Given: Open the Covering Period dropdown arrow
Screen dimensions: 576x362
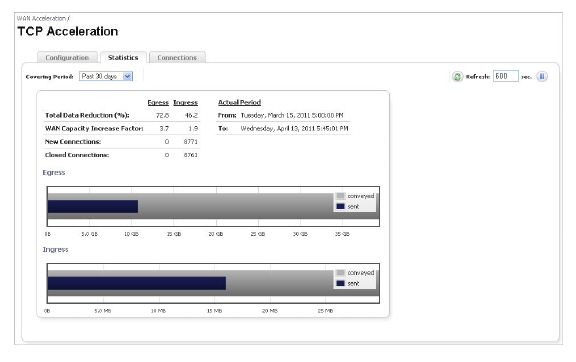Looking at the screenshot, I should tap(127, 76).
